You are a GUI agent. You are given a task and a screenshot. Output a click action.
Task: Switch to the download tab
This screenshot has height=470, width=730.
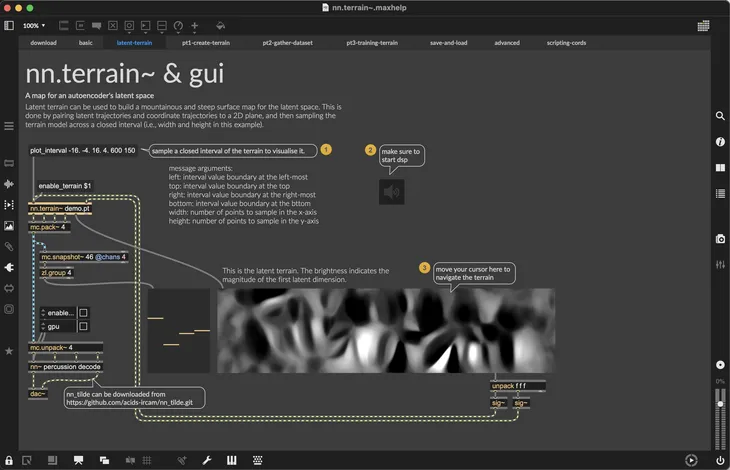(x=43, y=43)
